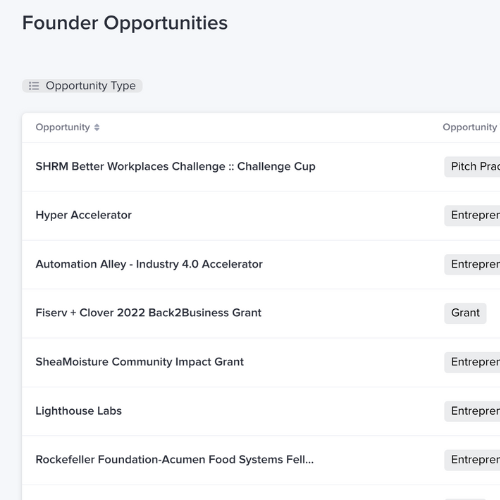This screenshot has width=500, height=500.
Task: Click the Founder Opportunities page heading
Action: tap(125, 23)
